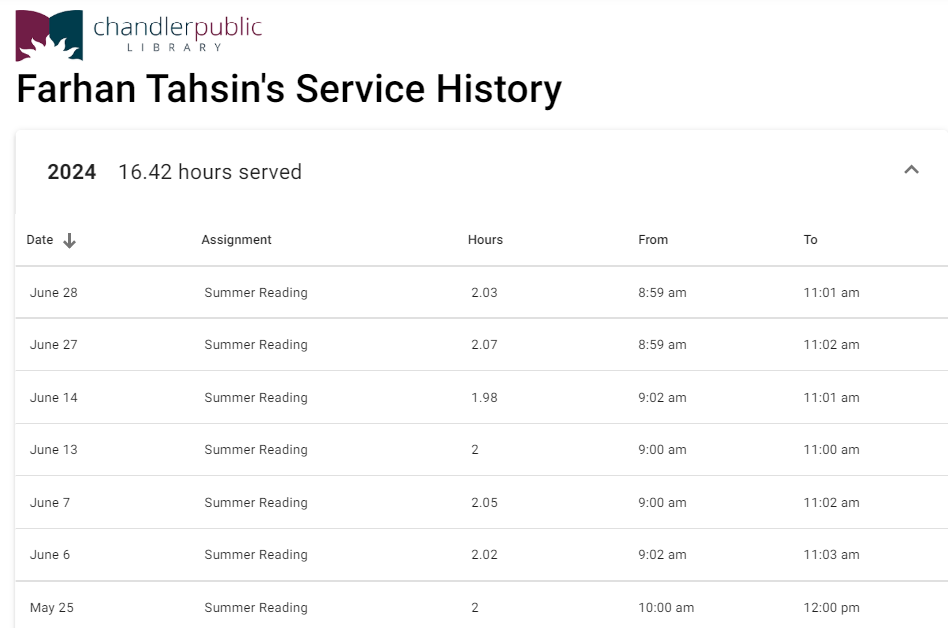The width and height of the screenshot is (948, 628).
Task: Click the 12:00 pm end time
Action: [831, 608]
